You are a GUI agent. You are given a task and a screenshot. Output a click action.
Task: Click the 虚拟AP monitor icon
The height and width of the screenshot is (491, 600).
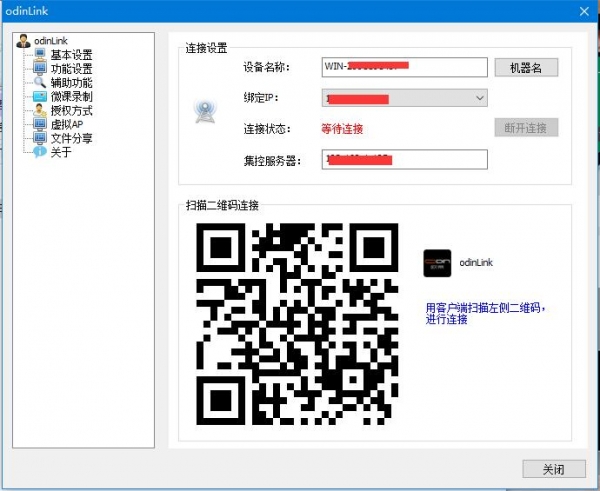(x=40, y=124)
